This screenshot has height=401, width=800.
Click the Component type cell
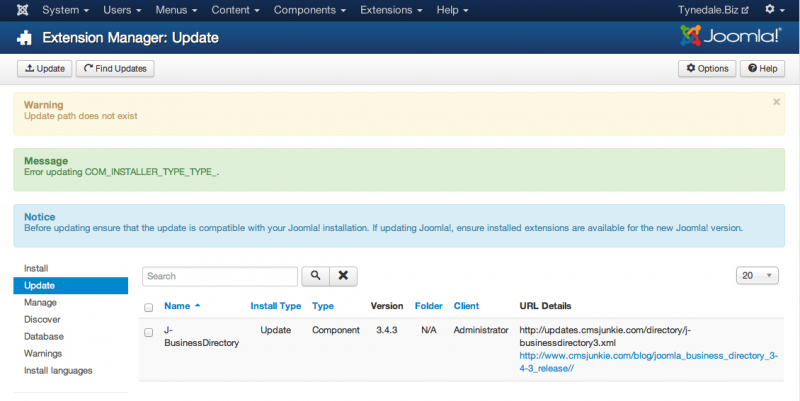tap(336, 330)
